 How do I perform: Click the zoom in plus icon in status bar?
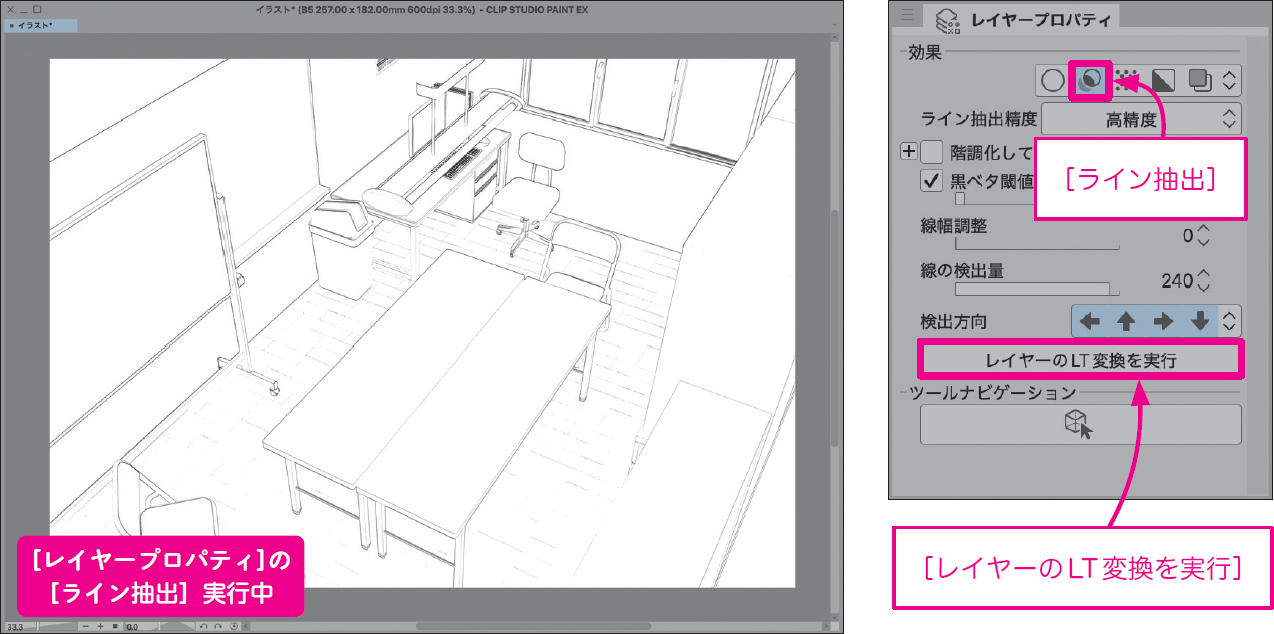100,626
